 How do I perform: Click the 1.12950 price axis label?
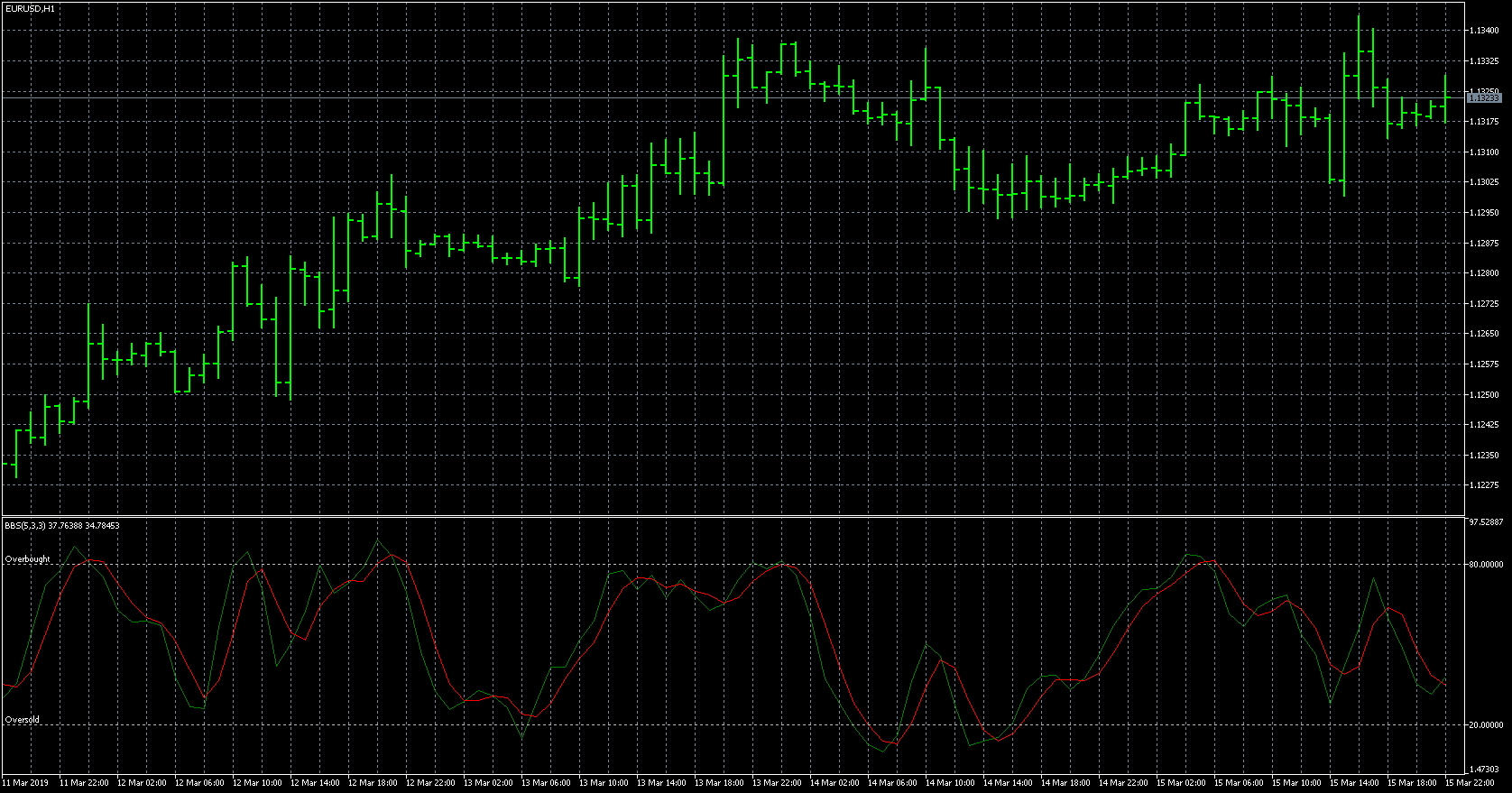(1485, 213)
